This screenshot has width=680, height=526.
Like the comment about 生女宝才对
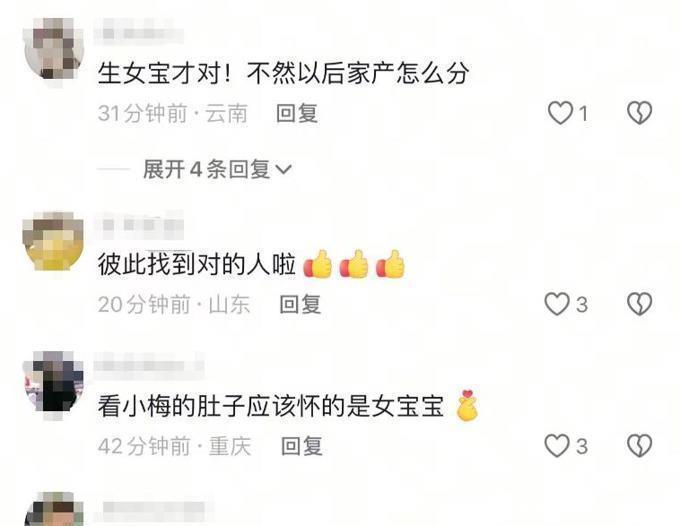560,113
